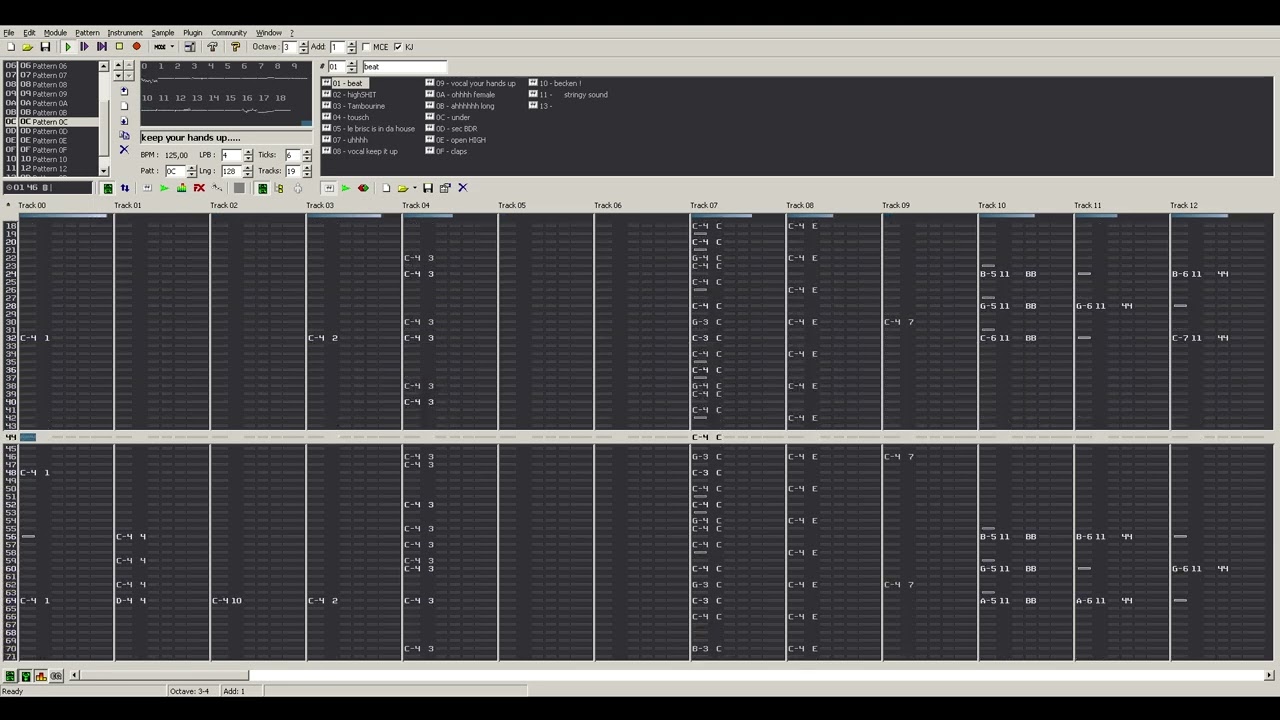Open the MIDI dropdown in the main toolbar

172,47
